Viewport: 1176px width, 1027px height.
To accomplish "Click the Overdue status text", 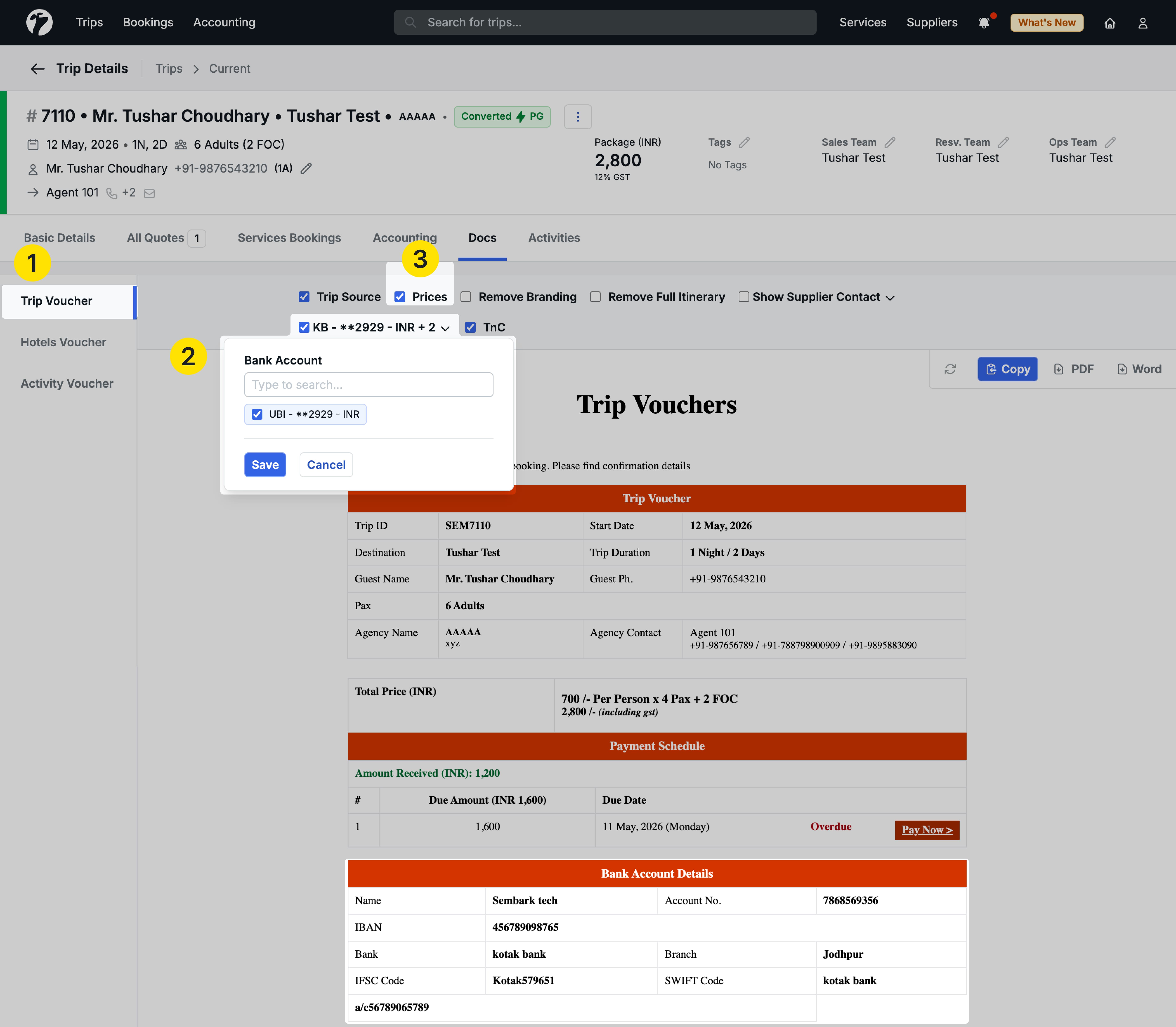I will (831, 826).
